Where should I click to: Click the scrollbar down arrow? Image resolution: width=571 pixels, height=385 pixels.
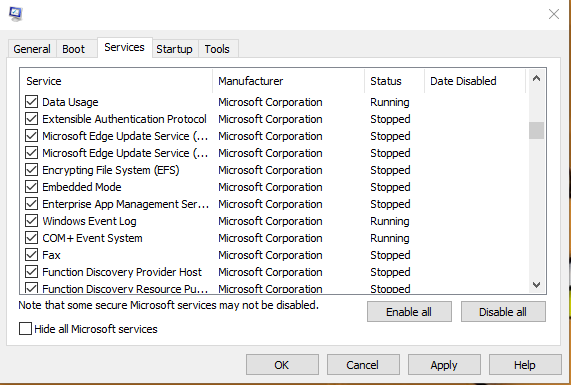tap(536, 284)
